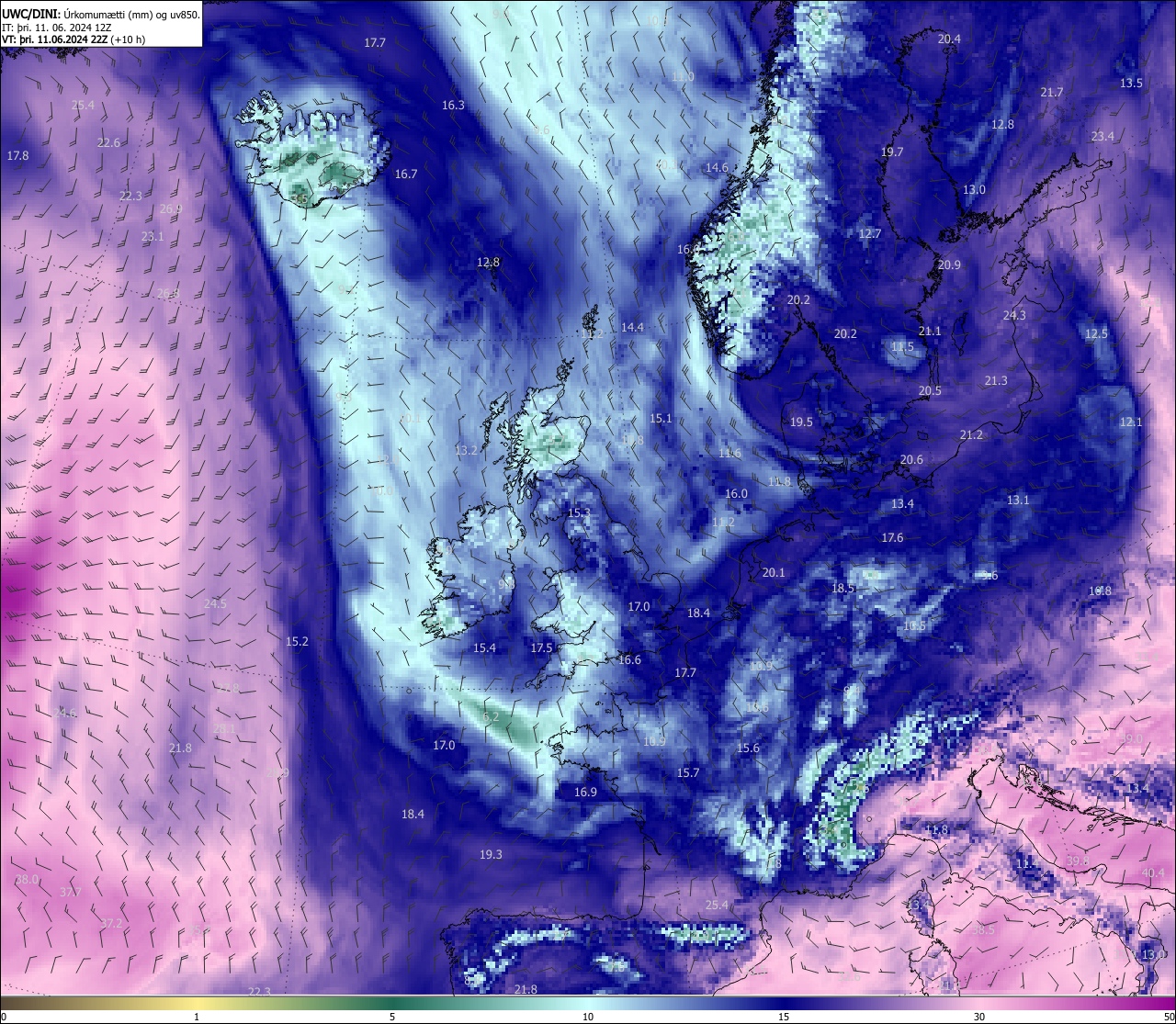The height and width of the screenshot is (1024, 1176).
Task: Click the map value '17.6'
Action: [x=892, y=538]
